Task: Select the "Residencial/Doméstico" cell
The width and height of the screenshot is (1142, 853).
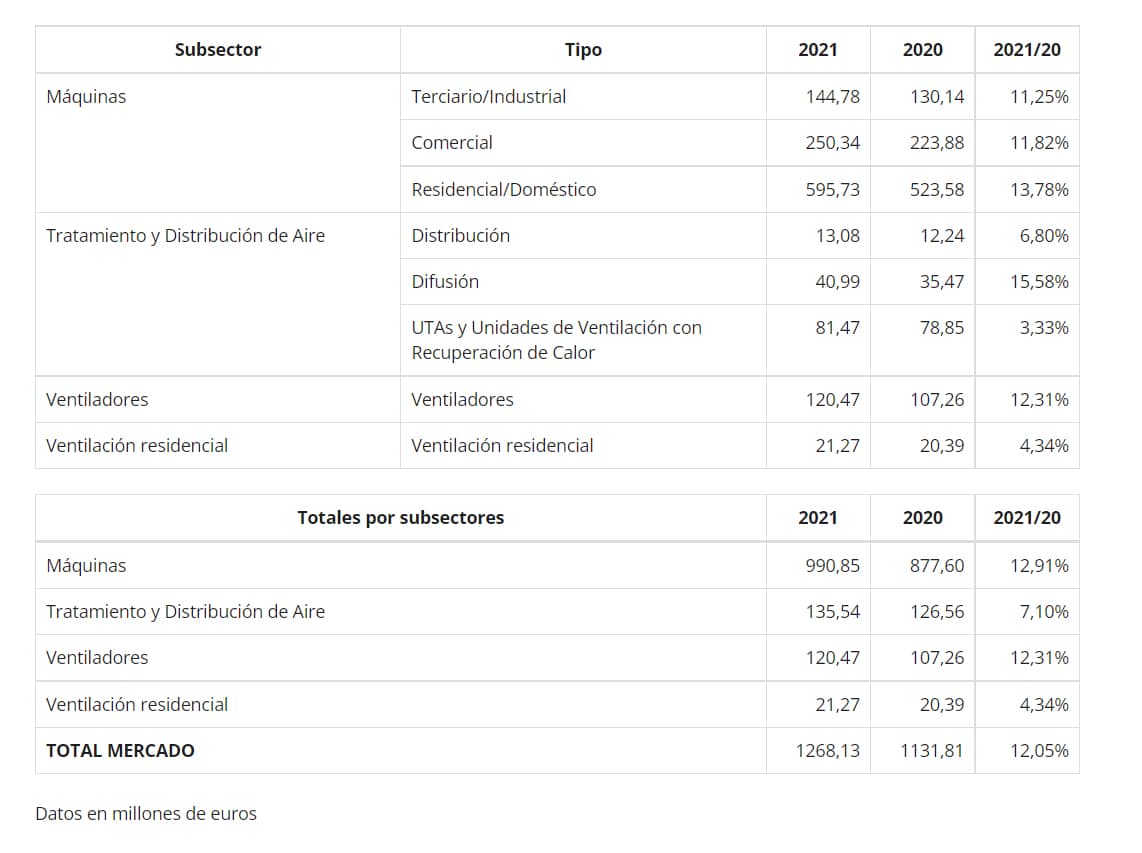Action: pyautogui.click(x=503, y=190)
